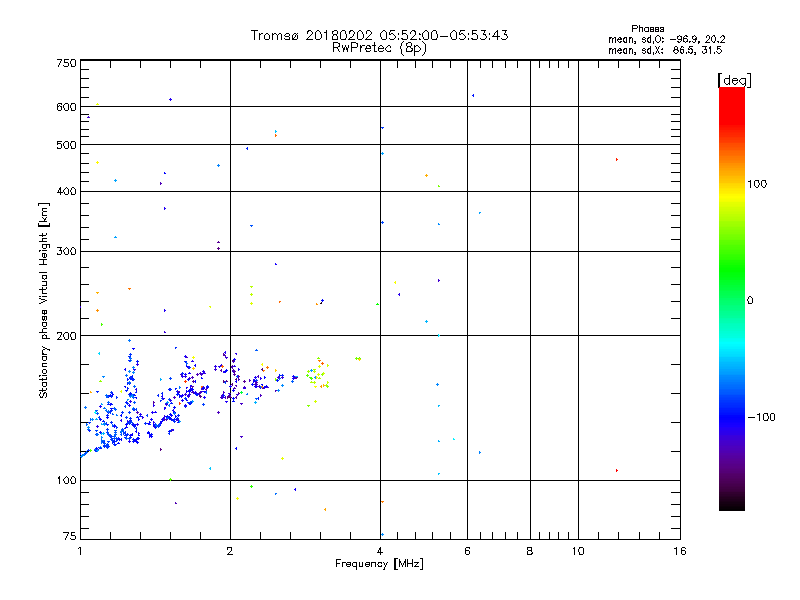The width and height of the screenshot is (800, 600).
Task: Click the 'mean, sd,O: -96.9, 20.2' line
Action: click(x=666, y=39)
